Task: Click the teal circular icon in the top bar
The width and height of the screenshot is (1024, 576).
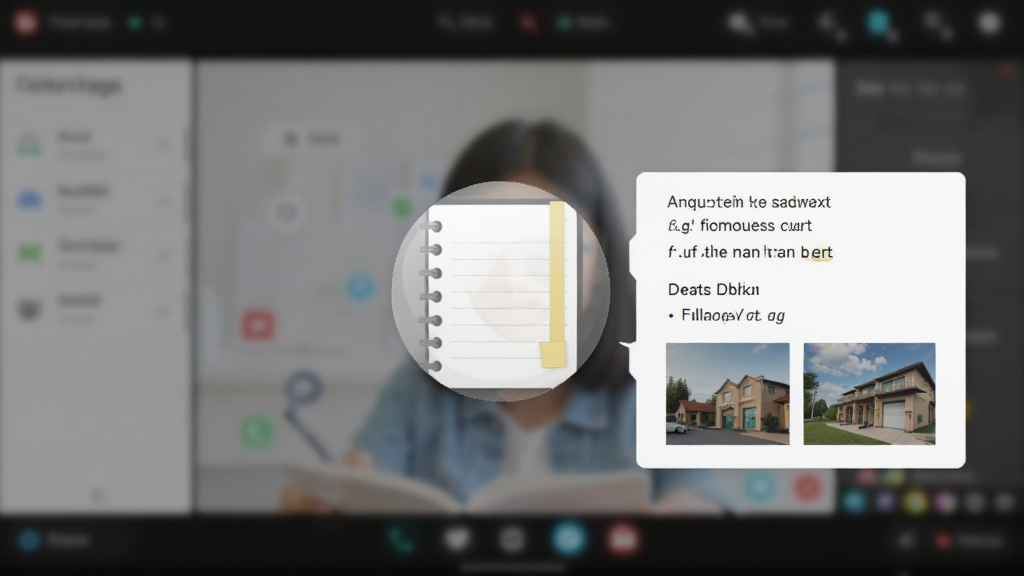Action: [879, 23]
